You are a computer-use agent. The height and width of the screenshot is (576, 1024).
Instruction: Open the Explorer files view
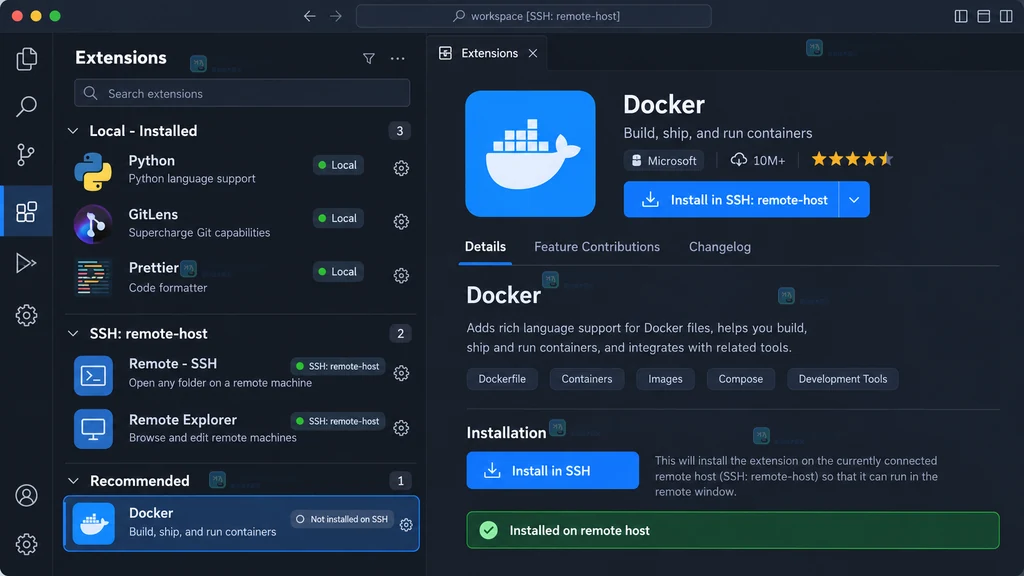coord(26,59)
